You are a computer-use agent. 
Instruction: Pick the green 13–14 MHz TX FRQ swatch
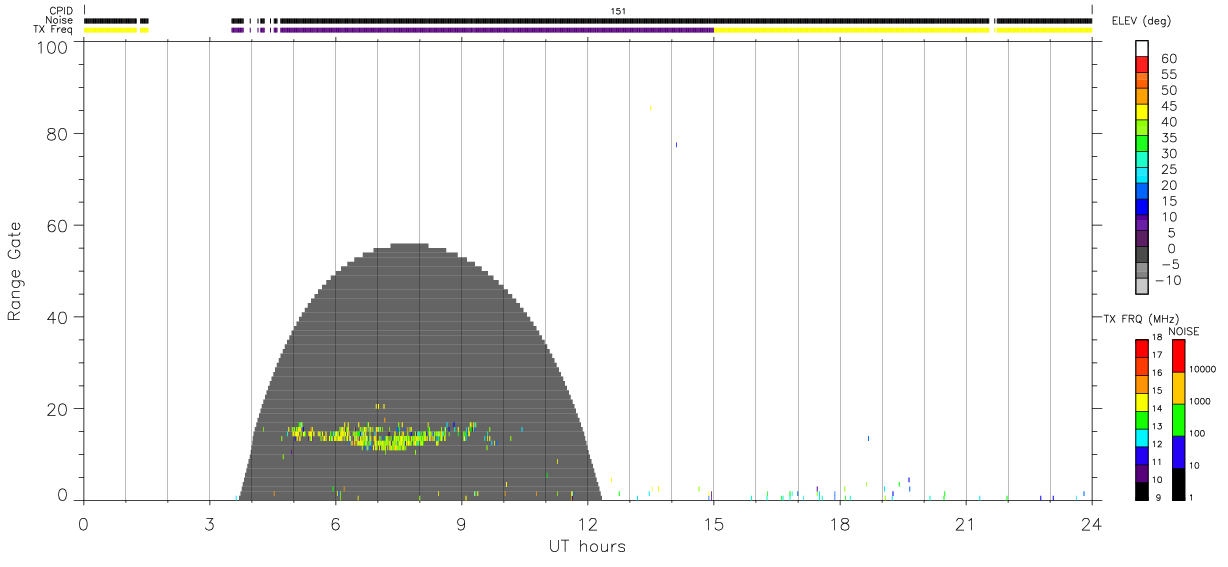[x=1141, y=420]
